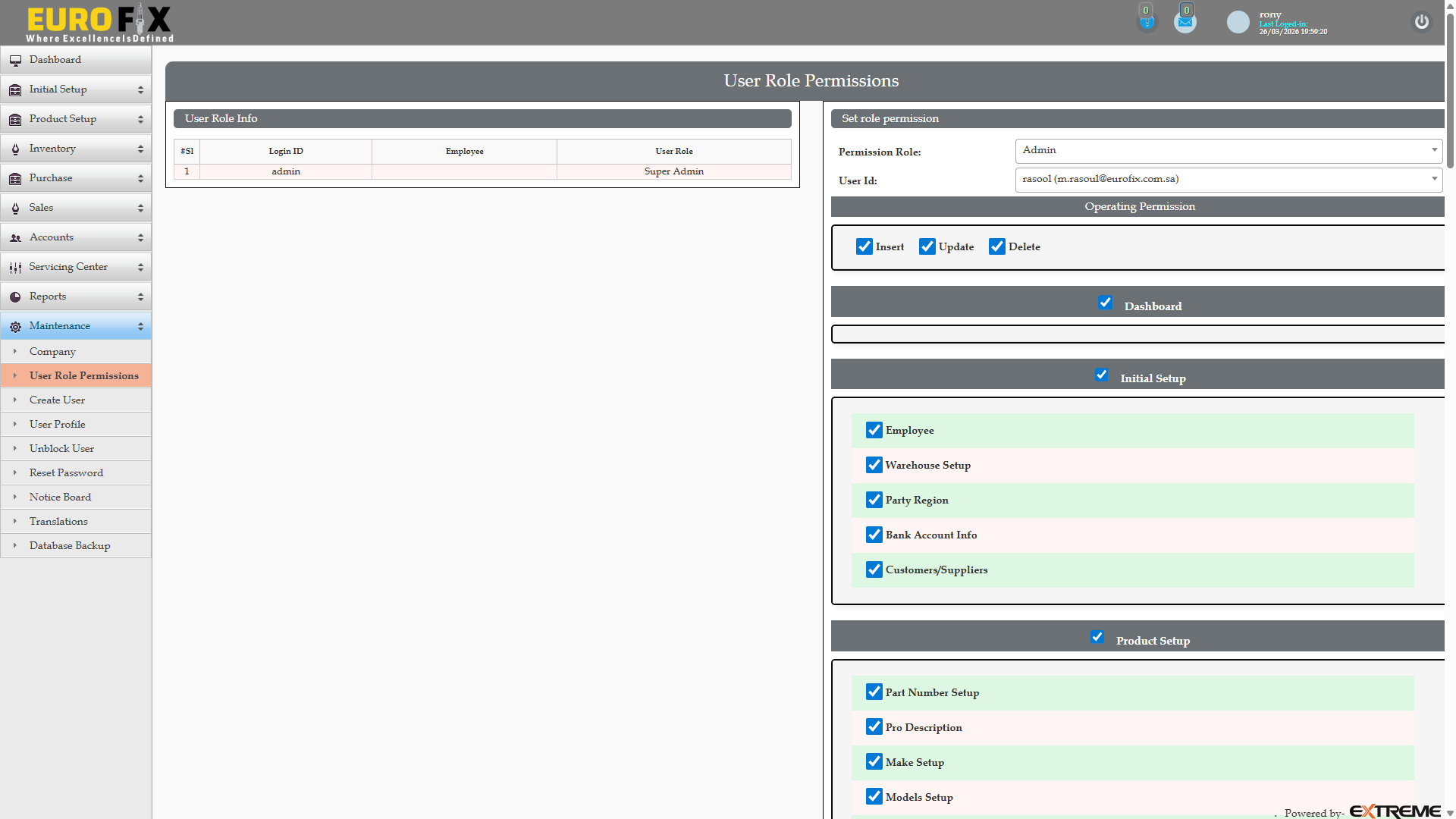Image resolution: width=1456 pixels, height=819 pixels.
Task: Open the Notice Board menu item
Action: click(60, 497)
